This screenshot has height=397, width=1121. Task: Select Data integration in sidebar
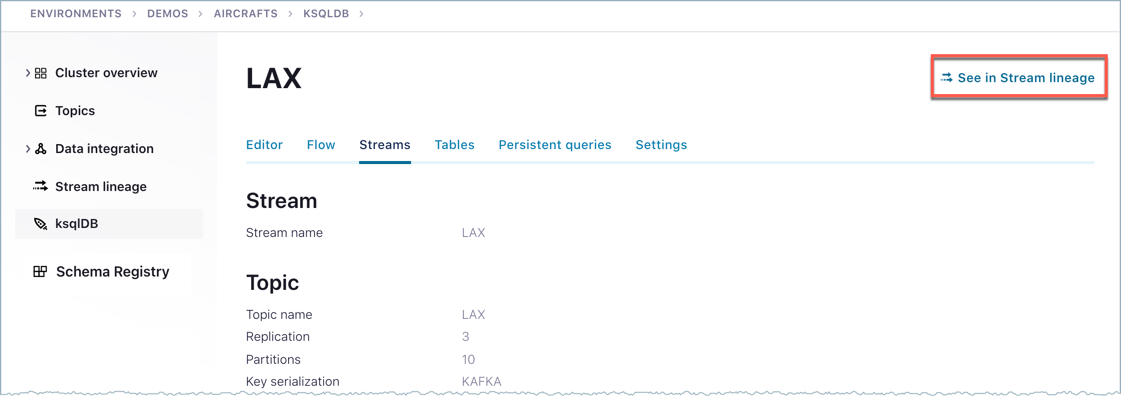point(104,149)
